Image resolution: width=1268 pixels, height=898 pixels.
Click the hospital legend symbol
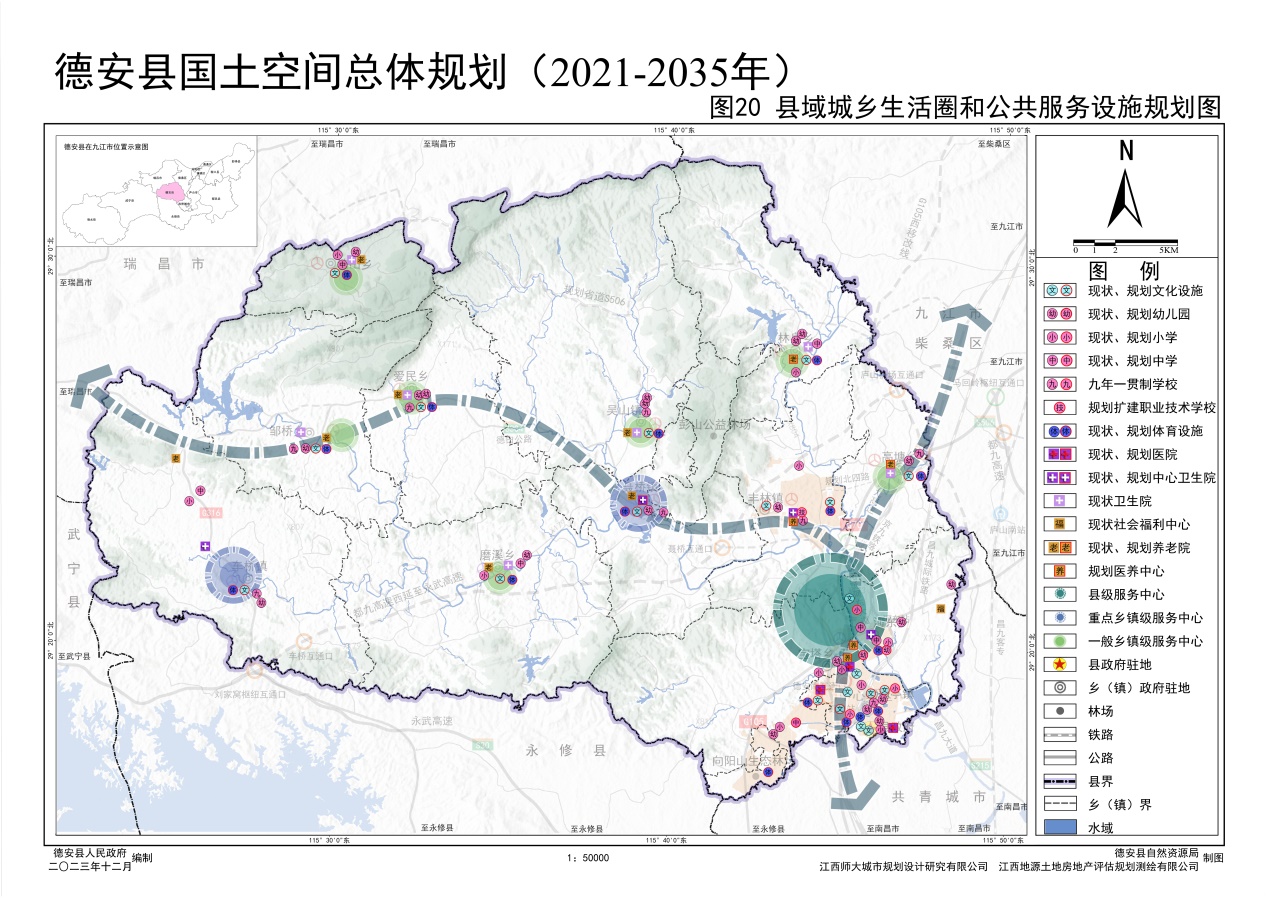tap(1059, 455)
